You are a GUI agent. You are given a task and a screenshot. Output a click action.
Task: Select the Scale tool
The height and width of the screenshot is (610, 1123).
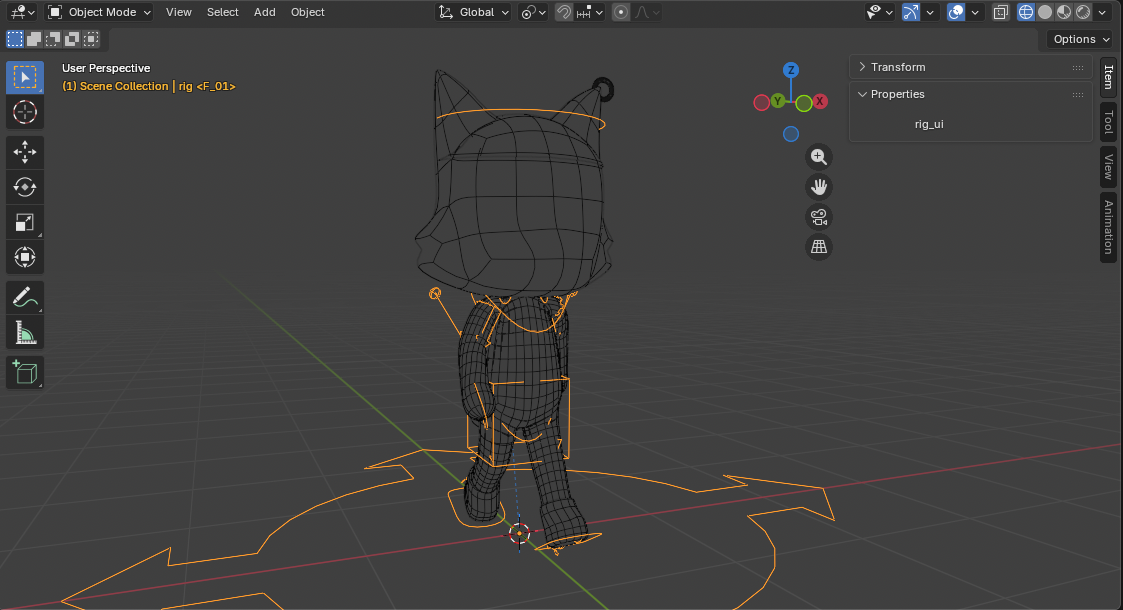click(x=24, y=222)
